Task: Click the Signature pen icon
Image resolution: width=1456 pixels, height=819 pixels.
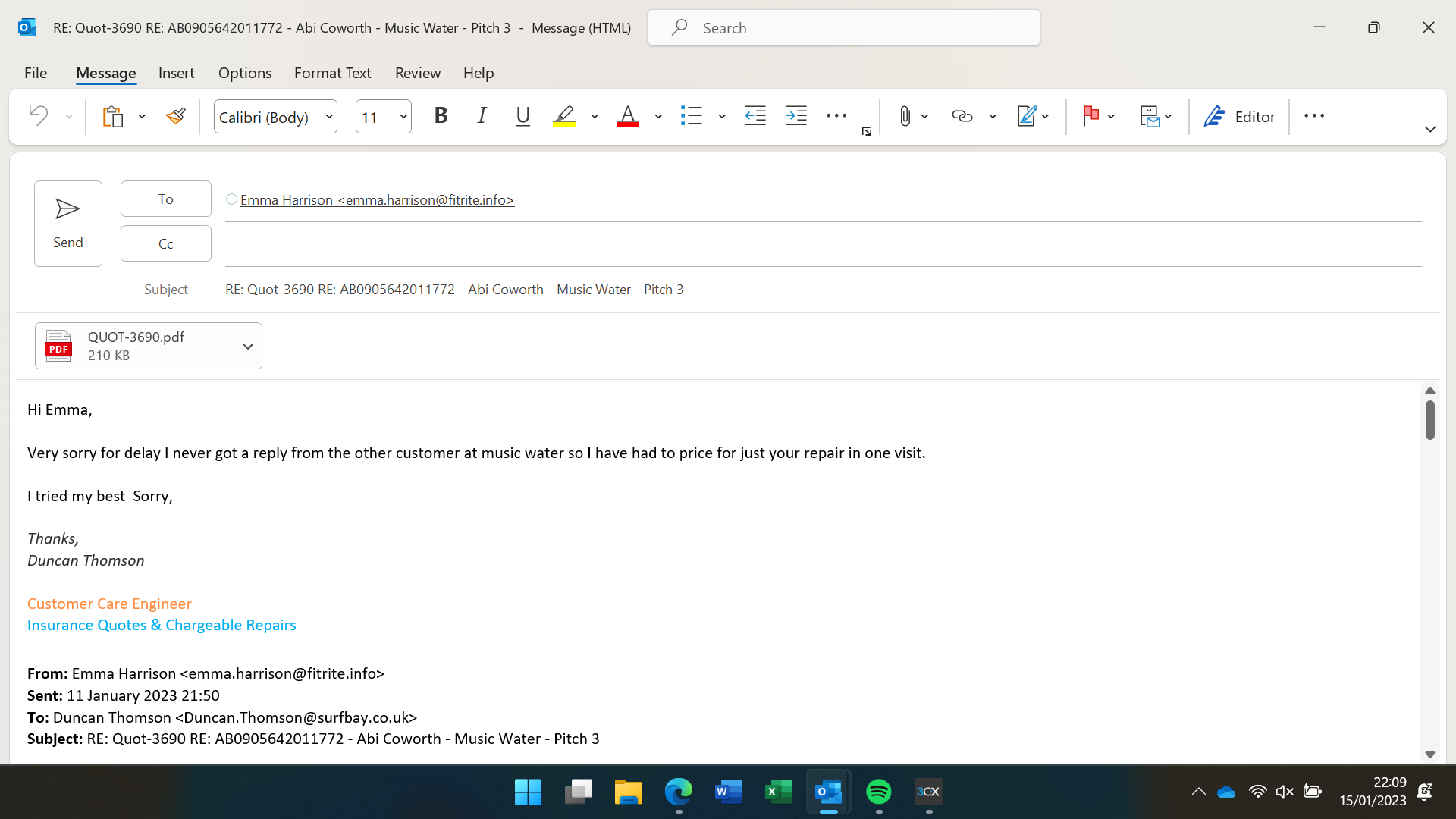Action: coord(1026,117)
